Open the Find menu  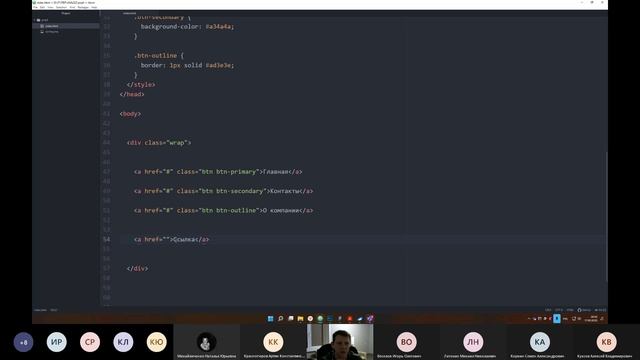(x=72, y=7)
